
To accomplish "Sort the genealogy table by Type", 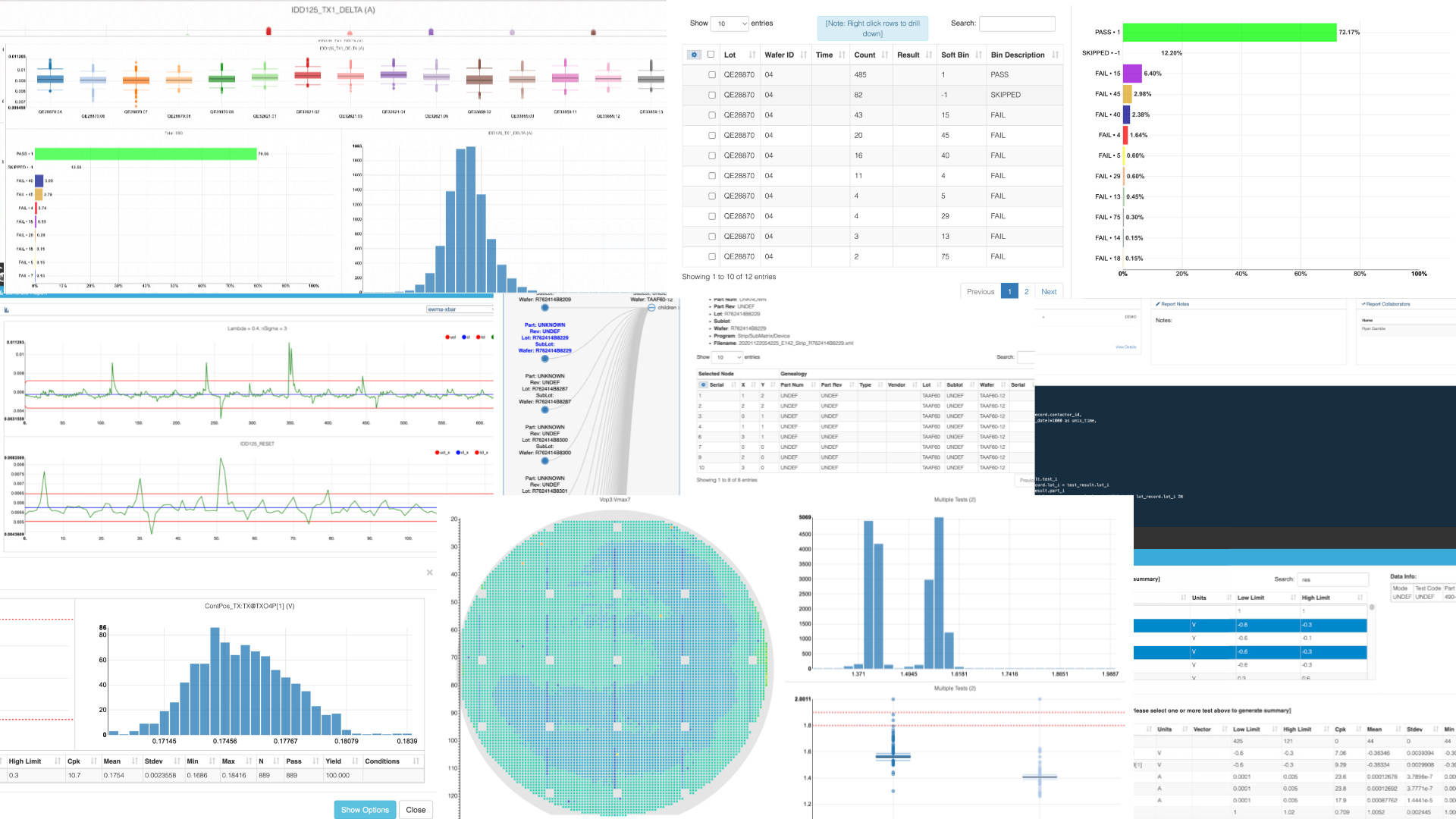I will 871,384.
